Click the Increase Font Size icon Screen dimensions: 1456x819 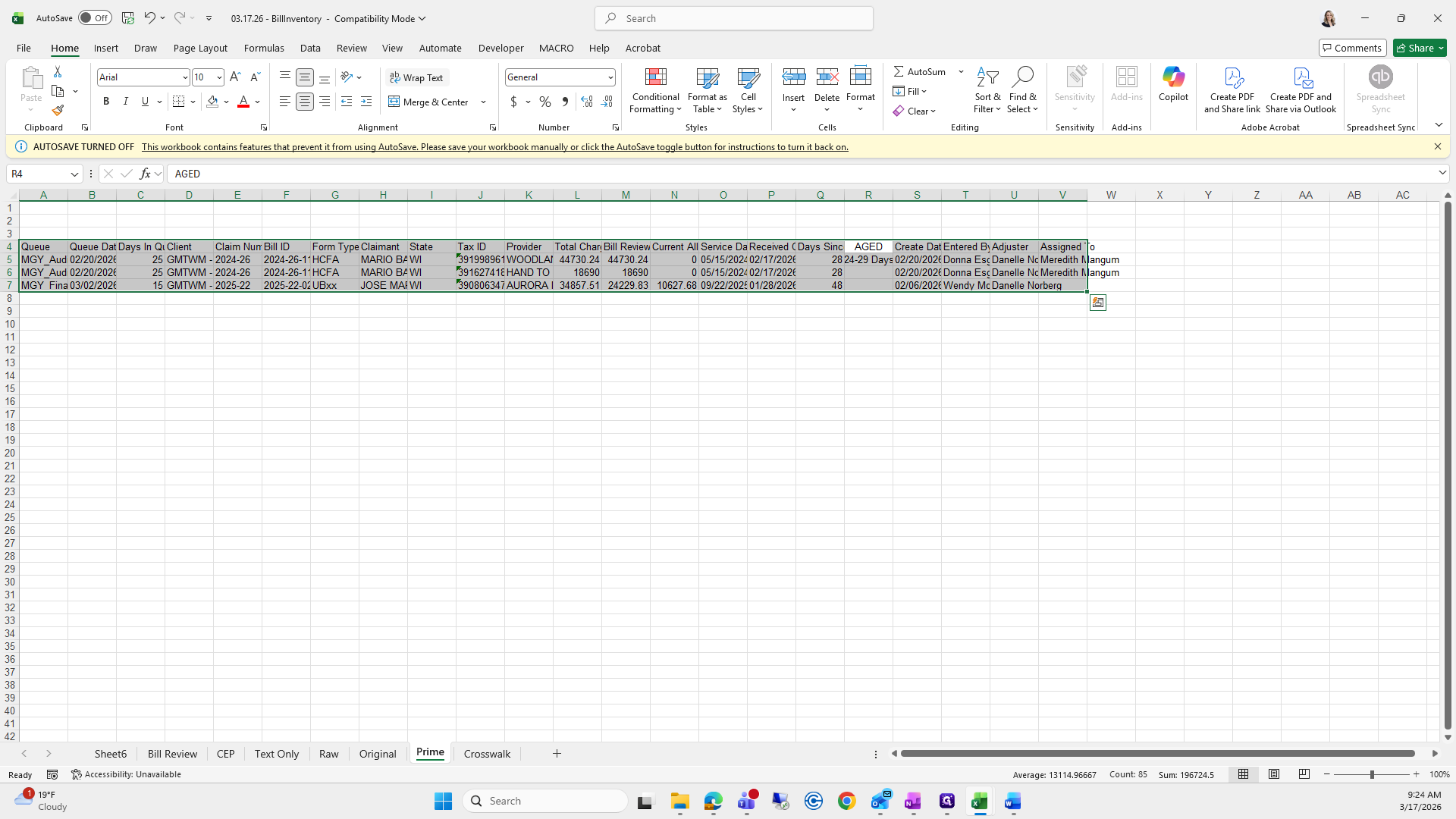tap(235, 77)
